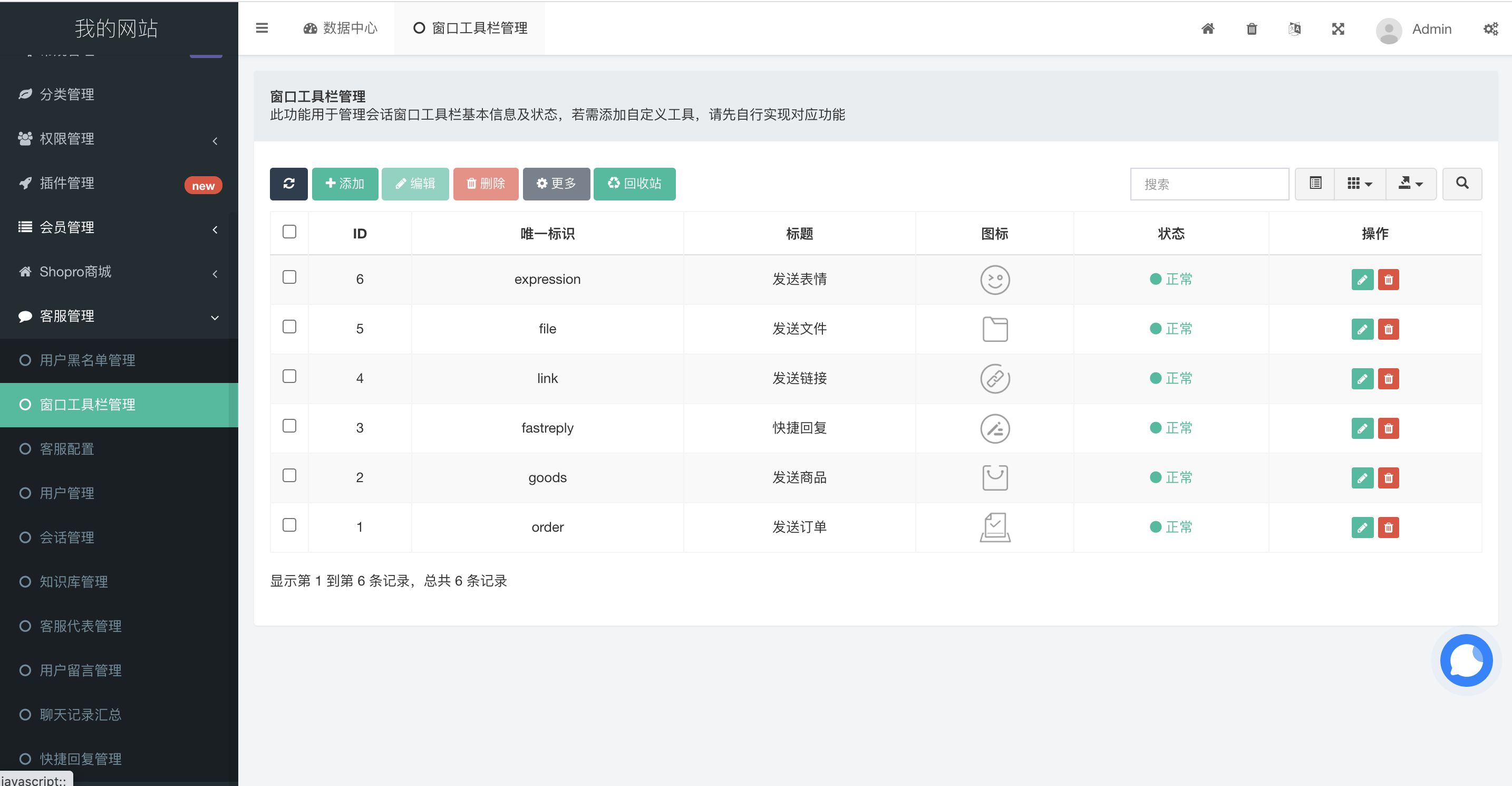Image resolution: width=1512 pixels, height=786 pixels.
Task: Click the smiley icon for 发送表情
Action: click(x=994, y=280)
